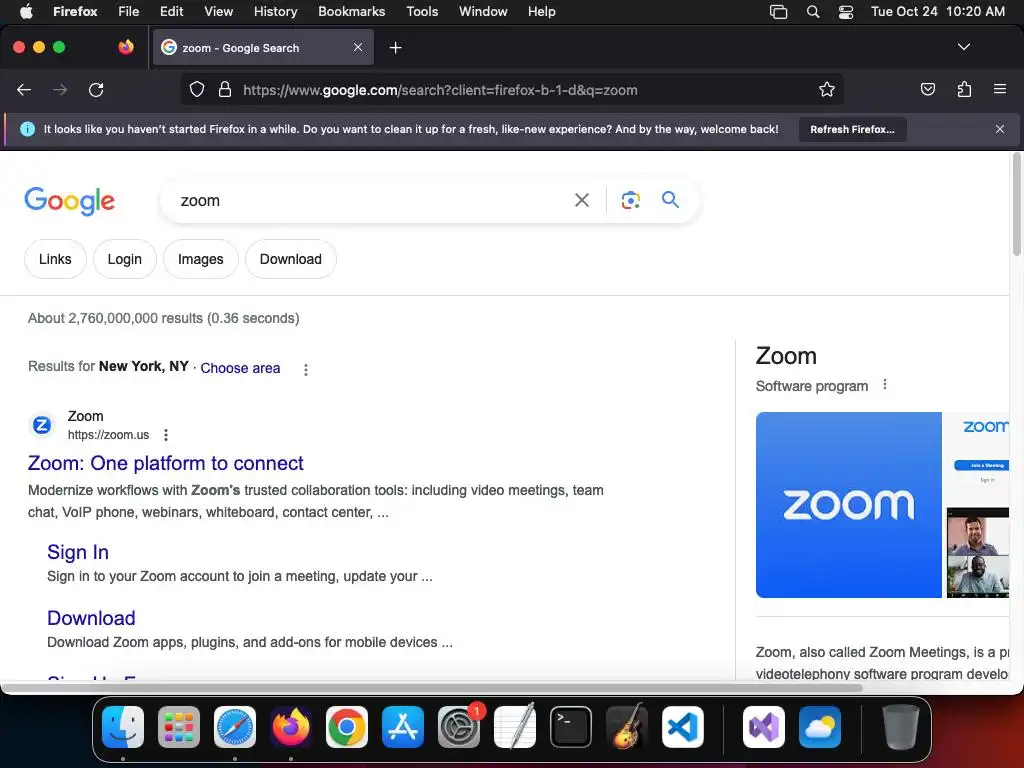1024x768 pixels.
Task: Open the Sign In sitelink
Action: (78, 552)
